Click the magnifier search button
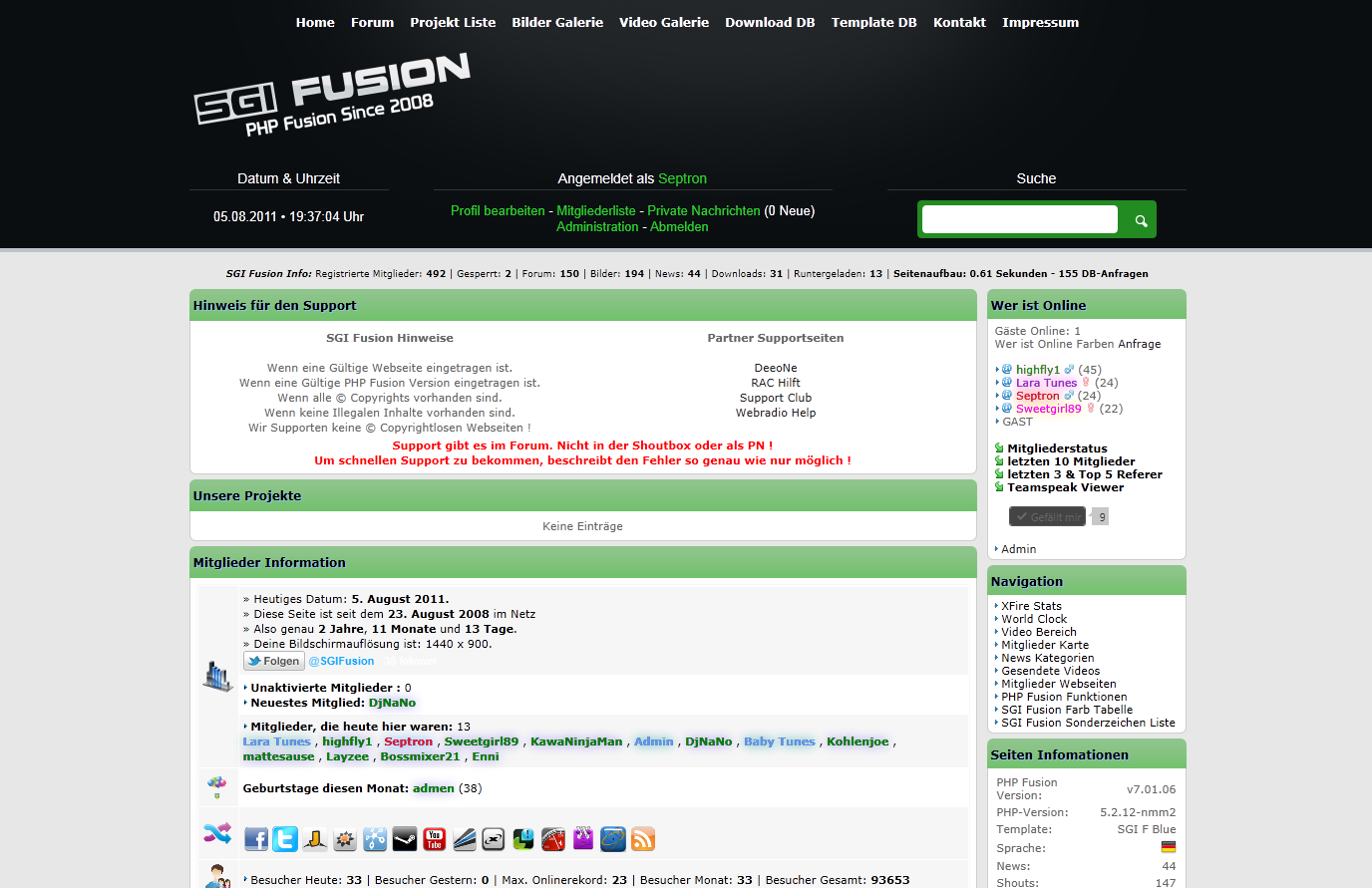 point(1140,220)
